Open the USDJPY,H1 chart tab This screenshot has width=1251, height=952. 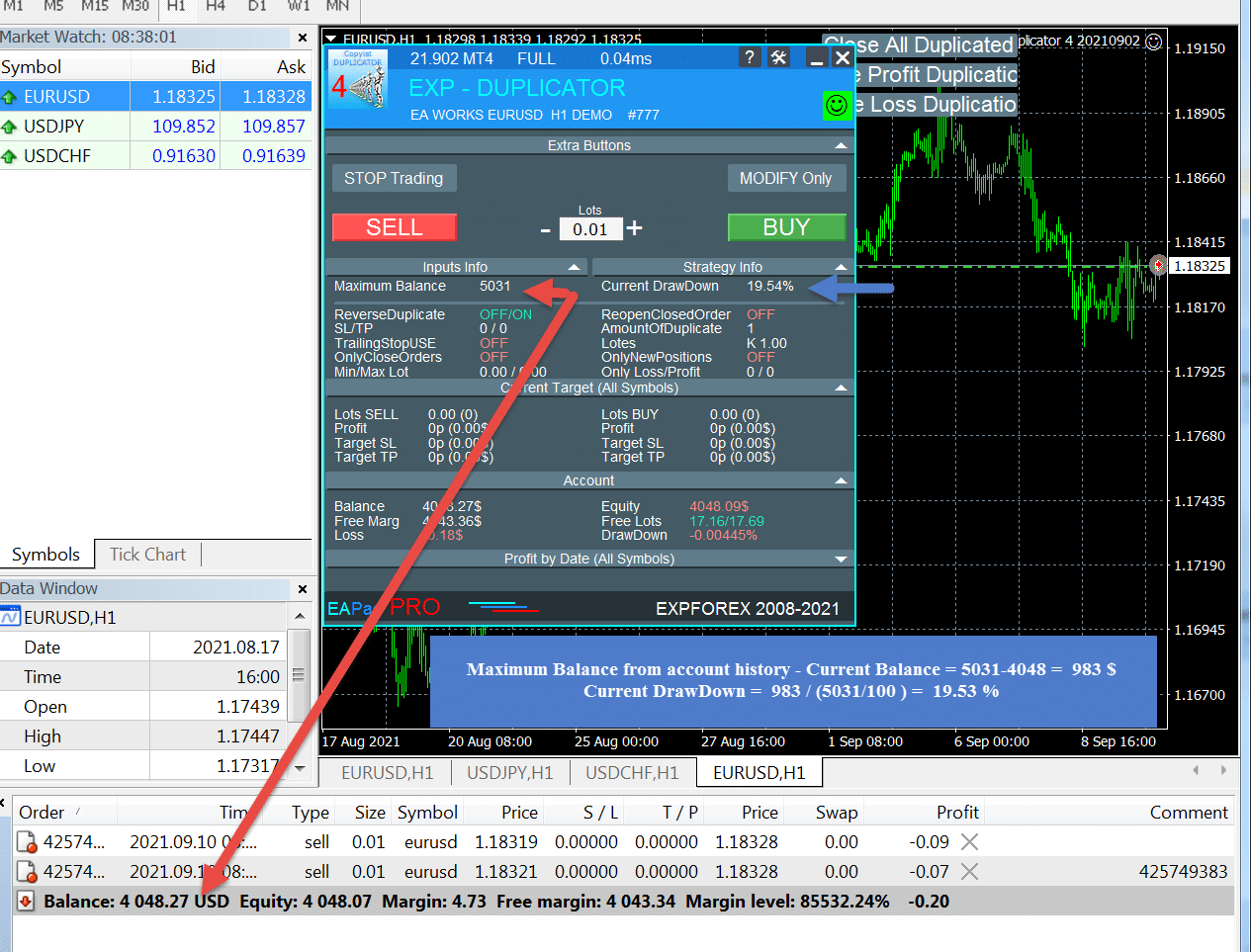pos(509,773)
